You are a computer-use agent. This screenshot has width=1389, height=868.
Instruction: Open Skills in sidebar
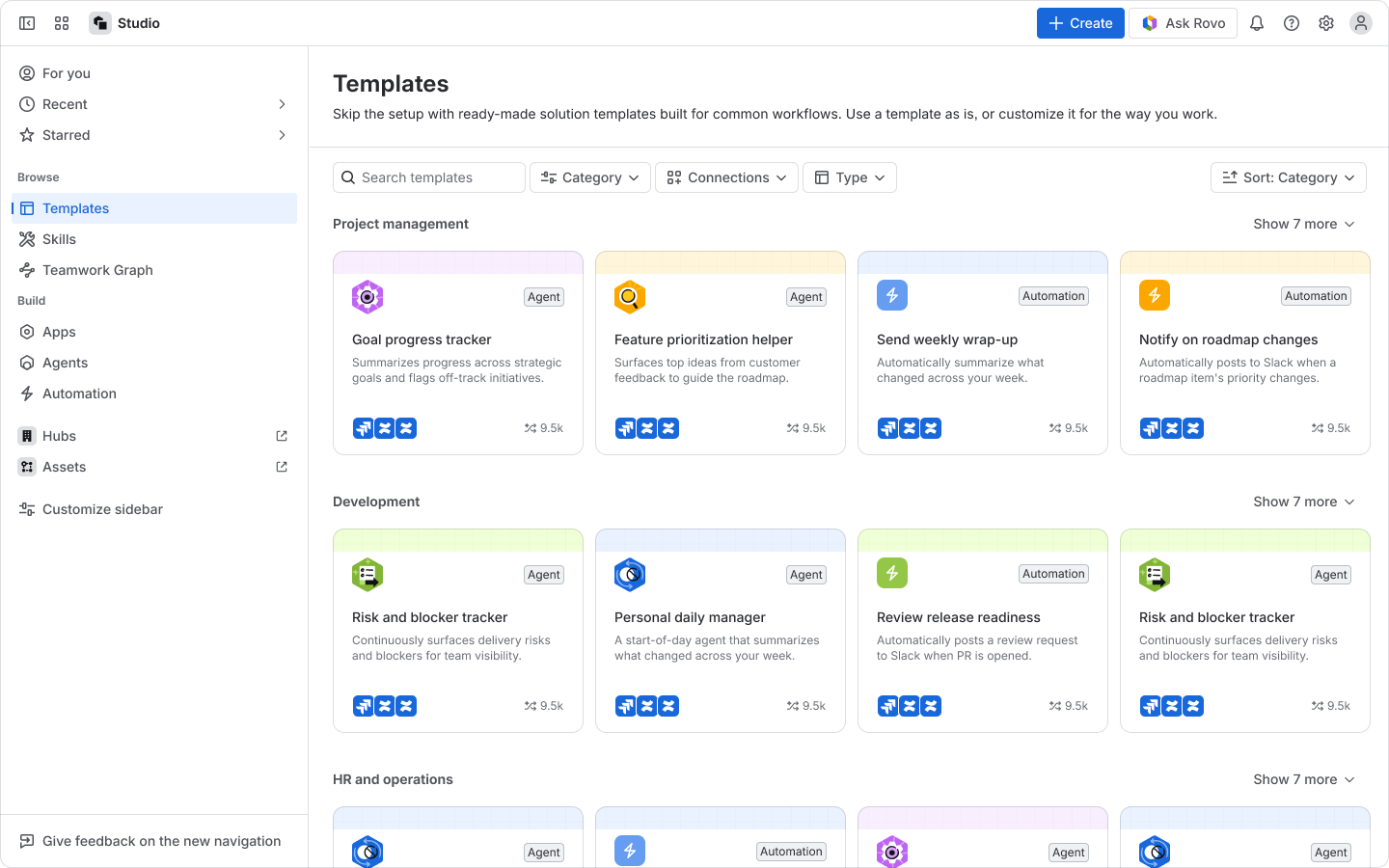click(x=154, y=239)
